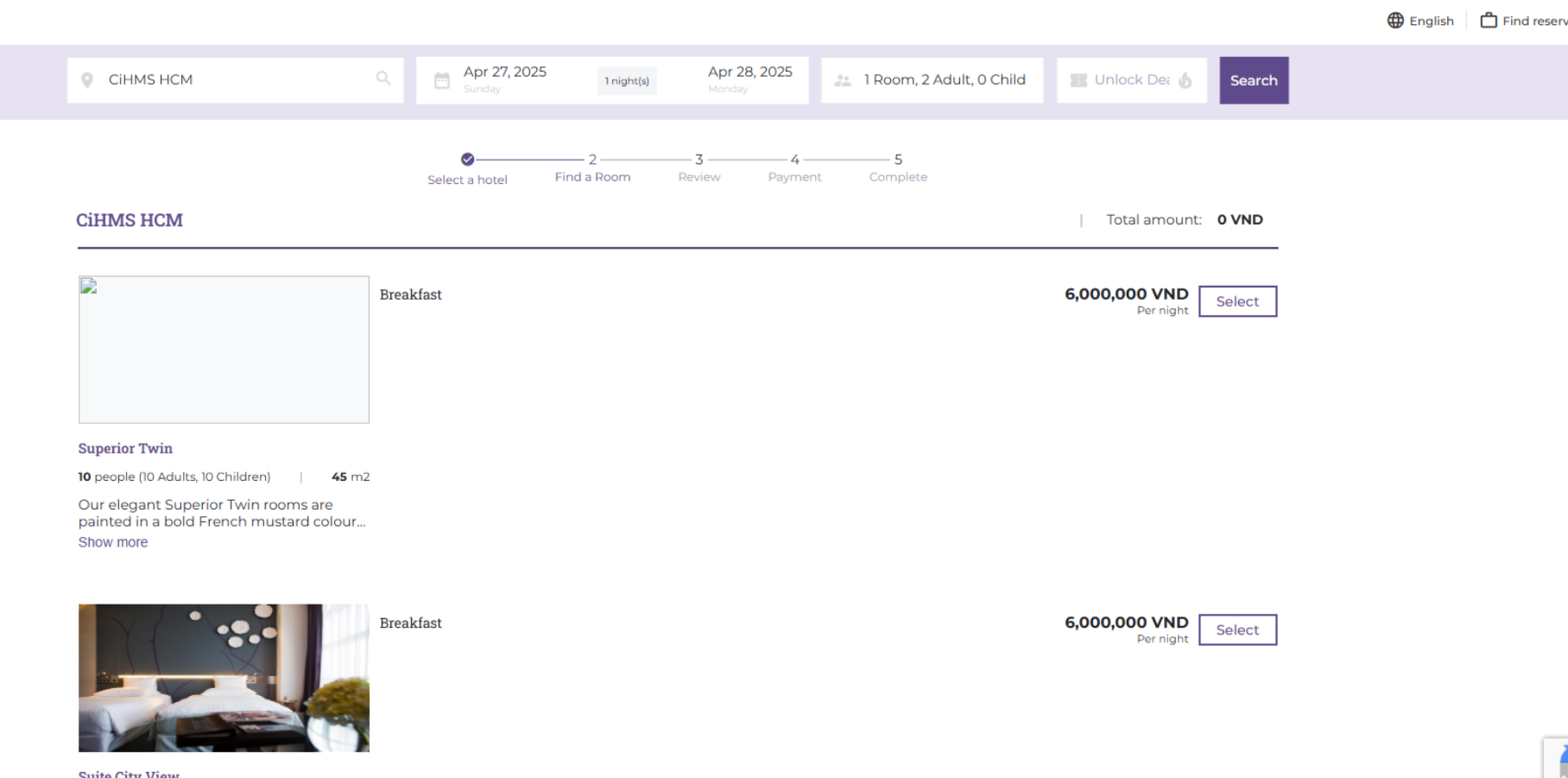Click the magnifier icon in hotel search box
Image resolution: width=1568 pixels, height=778 pixels.
click(383, 79)
